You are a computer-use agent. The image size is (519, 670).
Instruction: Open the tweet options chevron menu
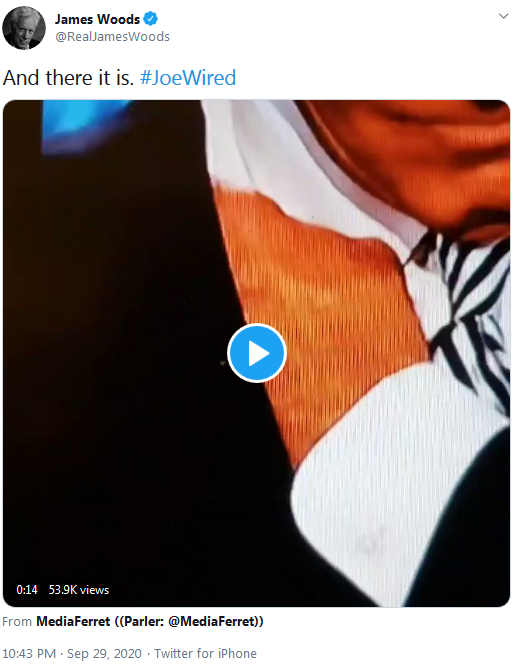[504, 16]
